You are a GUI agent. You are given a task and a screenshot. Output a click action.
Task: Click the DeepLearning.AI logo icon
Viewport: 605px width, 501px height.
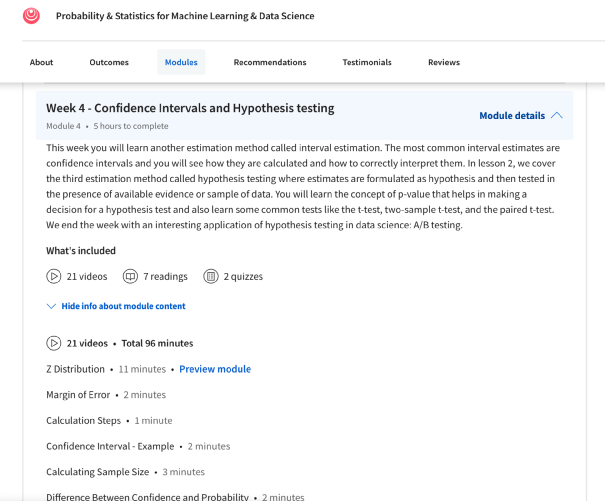click(32, 16)
